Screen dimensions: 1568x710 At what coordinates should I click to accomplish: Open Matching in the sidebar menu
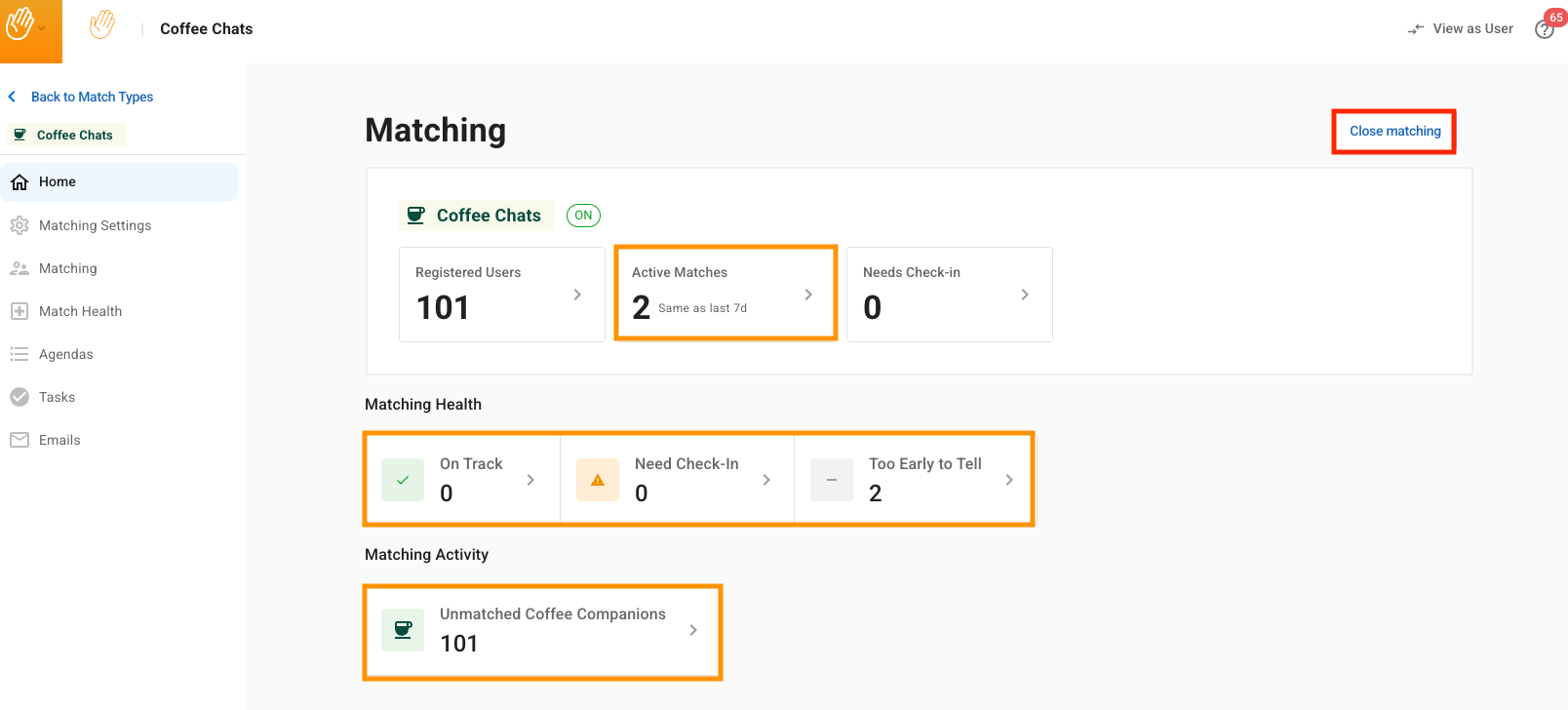tap(67, 268)
